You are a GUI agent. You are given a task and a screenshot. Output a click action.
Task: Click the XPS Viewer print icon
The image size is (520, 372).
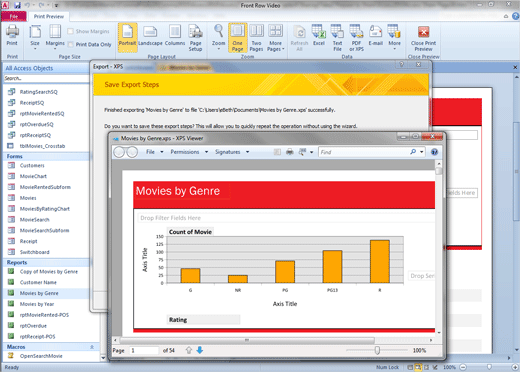(290, 152)
